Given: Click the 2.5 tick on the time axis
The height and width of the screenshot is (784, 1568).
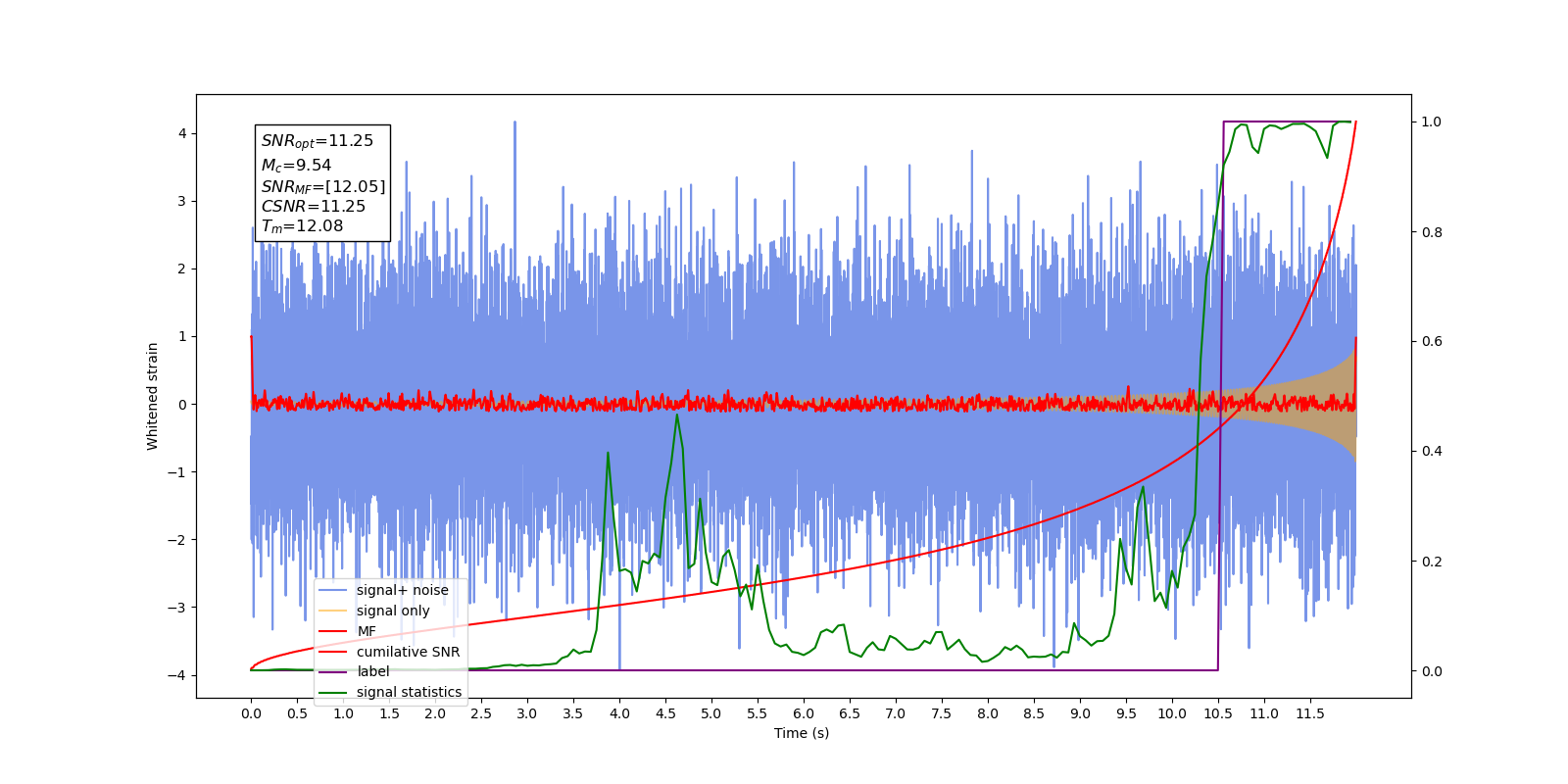Looking at the screenshot, I should pyautogui.click(x=481, y=713).
